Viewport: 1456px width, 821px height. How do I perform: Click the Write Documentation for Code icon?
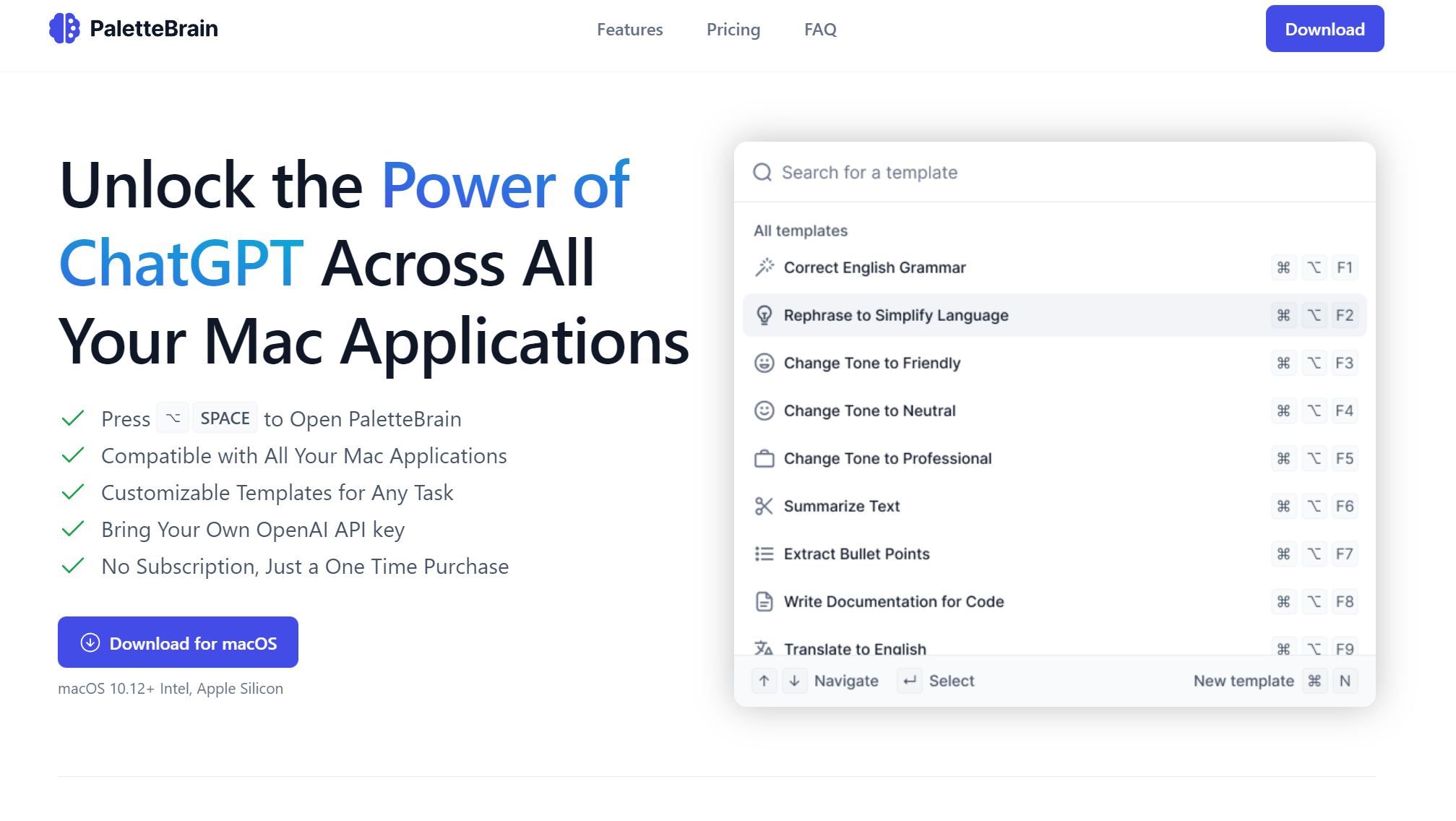(764, 601)
